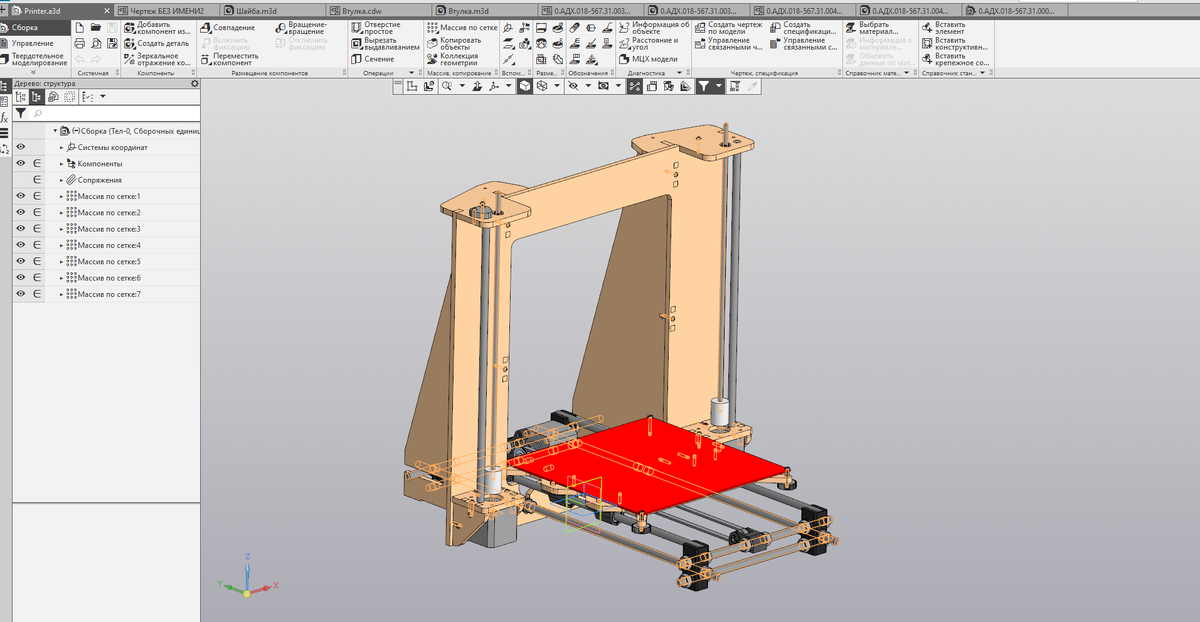1200x622 pixels.
Task: Select Расстояние и угол measurement
Action: [648, 43]
